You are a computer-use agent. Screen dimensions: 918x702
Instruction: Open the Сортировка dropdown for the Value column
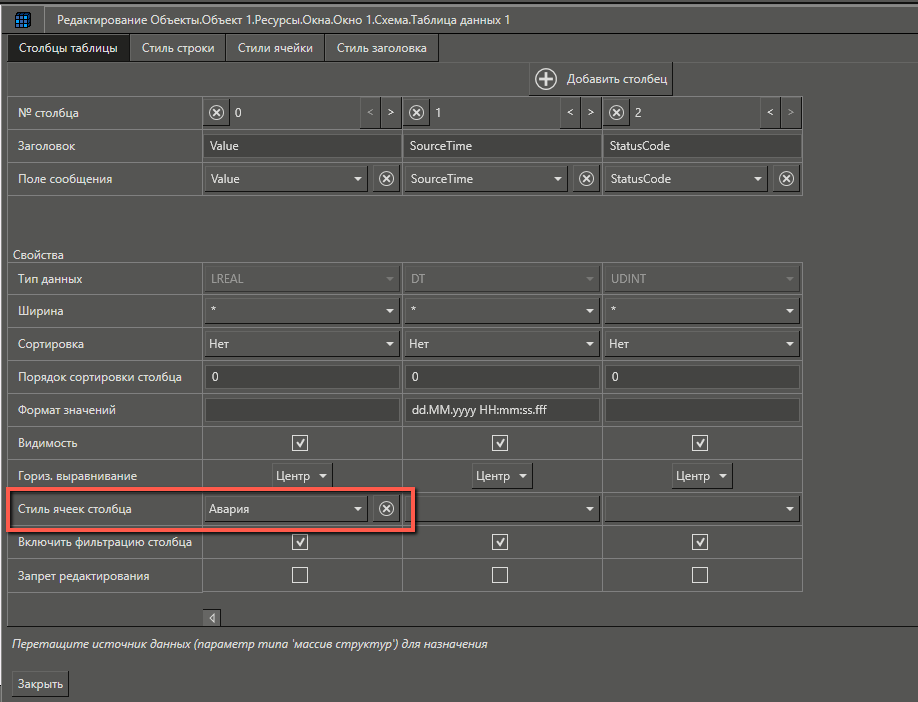tap(300, 344)
